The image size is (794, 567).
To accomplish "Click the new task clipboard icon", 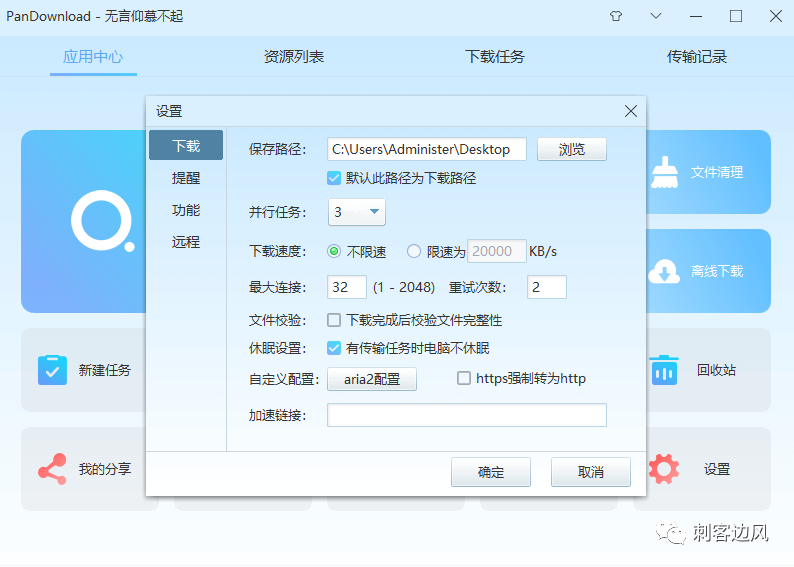I will tap(52, 370).
